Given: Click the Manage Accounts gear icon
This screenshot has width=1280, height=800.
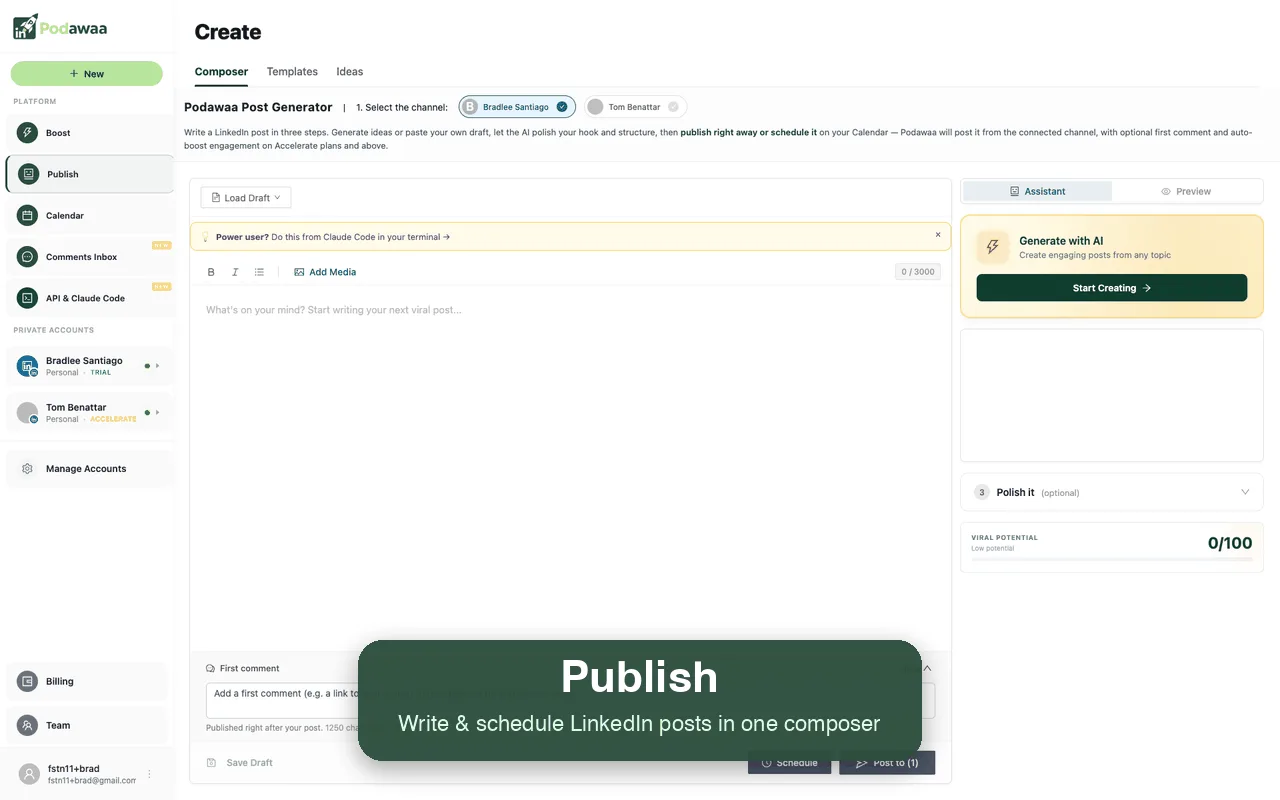Looking at the screenshot, I should (x=28, y=469).
